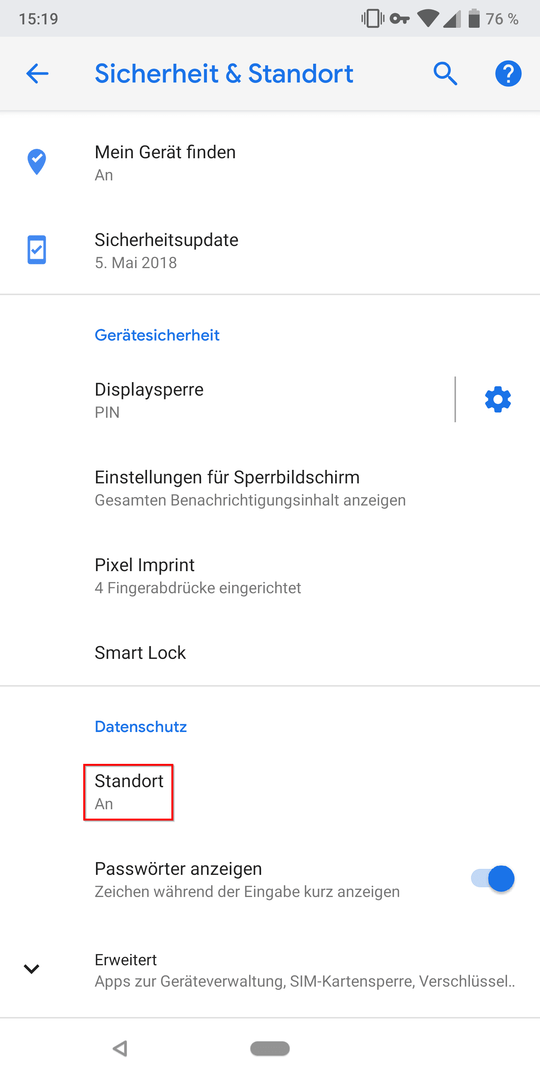This screenshot has width=540, height=1080.
Task: Tap the Mein Gerät finden location icon
Action: [x=37, y=162]
